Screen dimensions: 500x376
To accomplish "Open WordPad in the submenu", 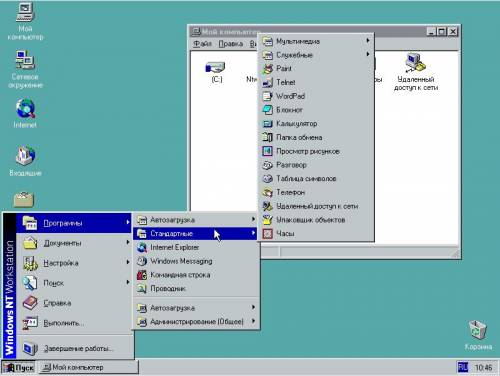I will [x=316, y=96].
